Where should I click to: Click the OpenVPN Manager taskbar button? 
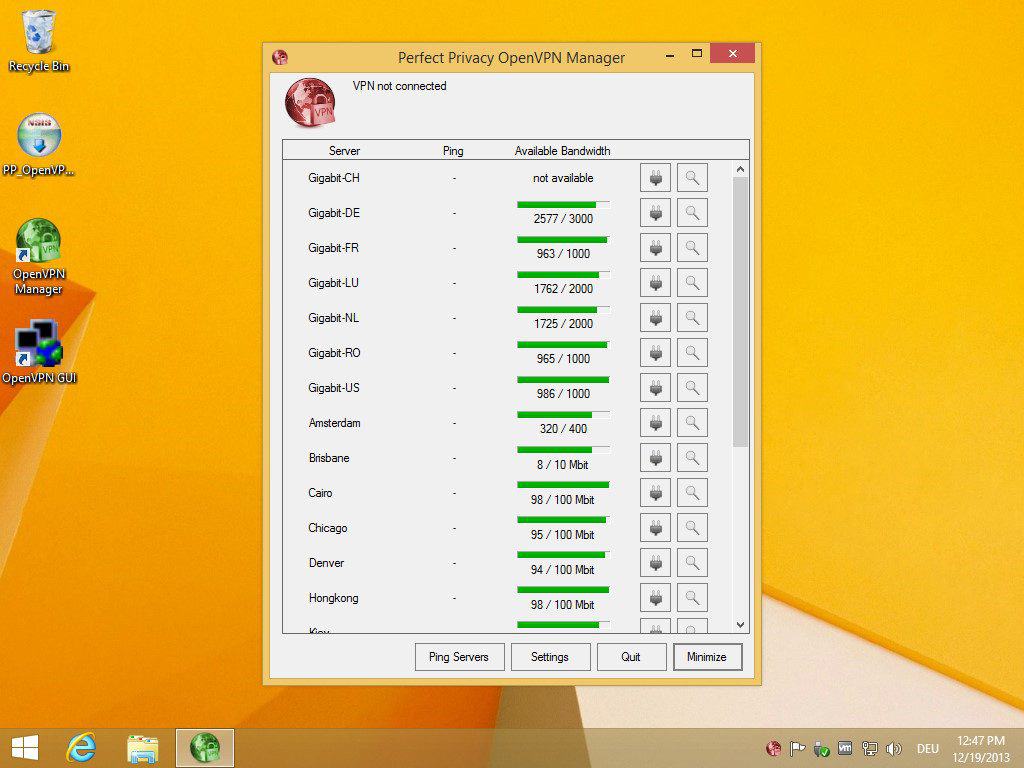click(204, 748)
